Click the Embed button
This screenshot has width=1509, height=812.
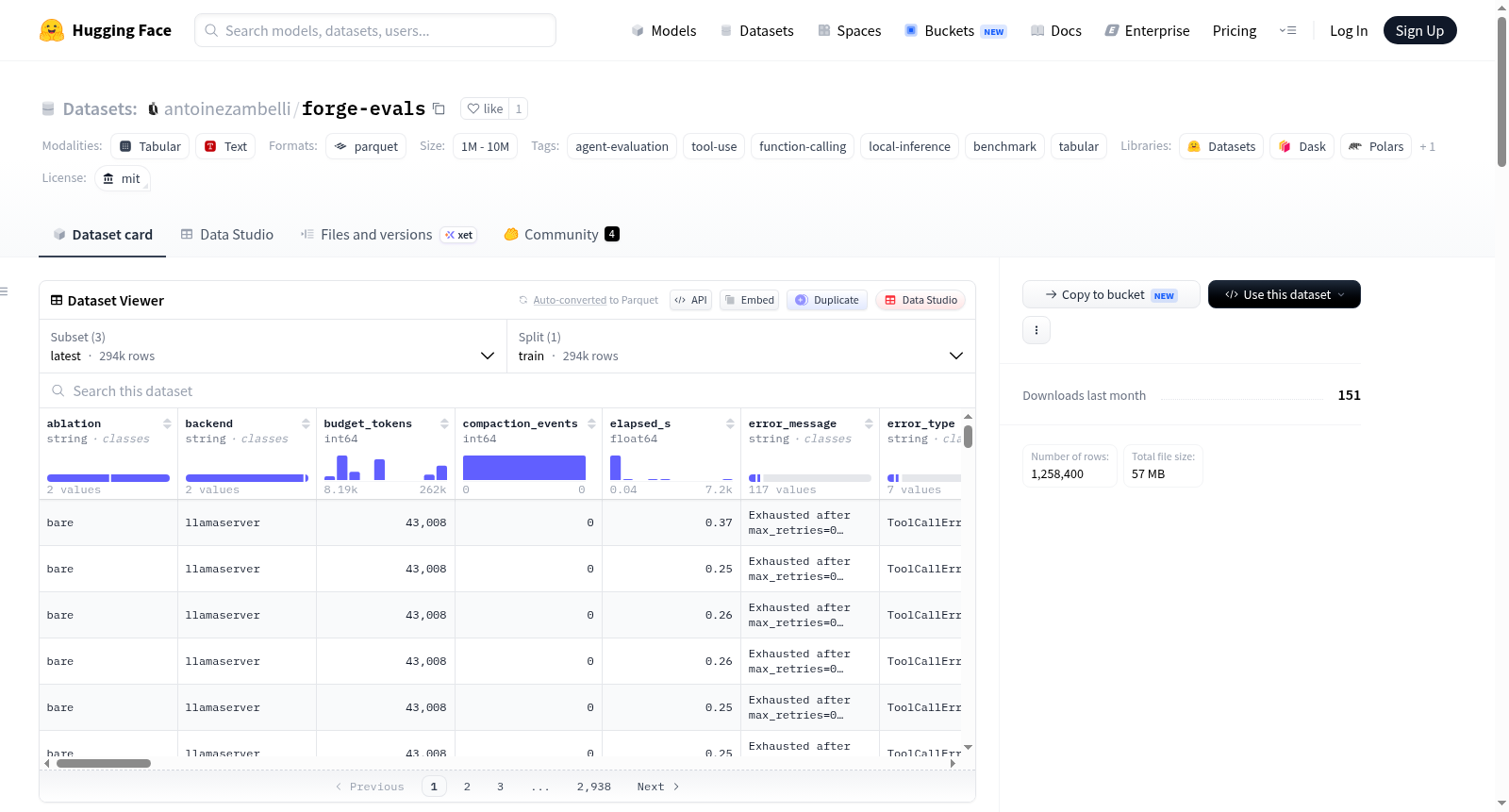750,300
